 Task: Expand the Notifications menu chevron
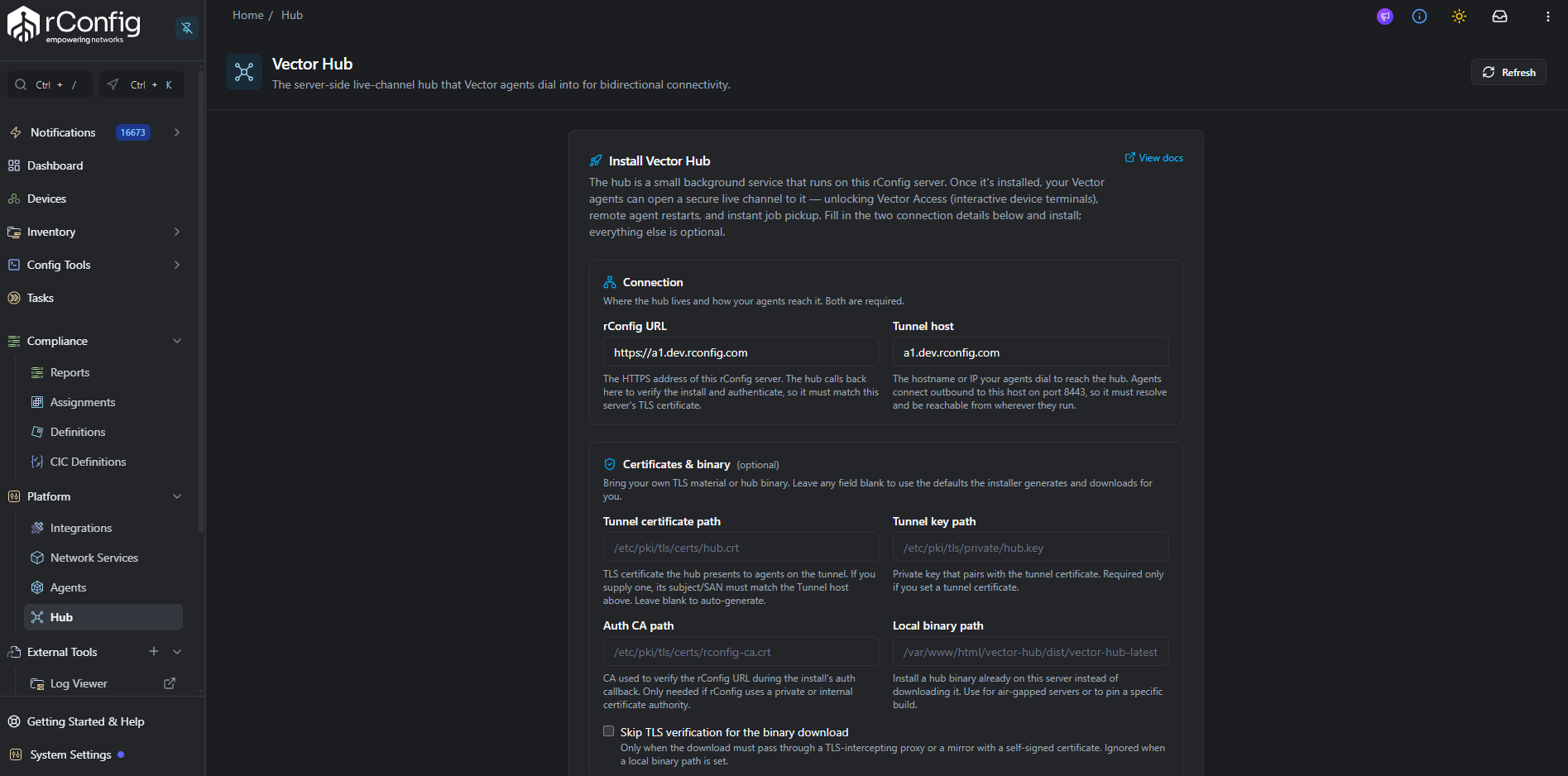tap(177, 132)
